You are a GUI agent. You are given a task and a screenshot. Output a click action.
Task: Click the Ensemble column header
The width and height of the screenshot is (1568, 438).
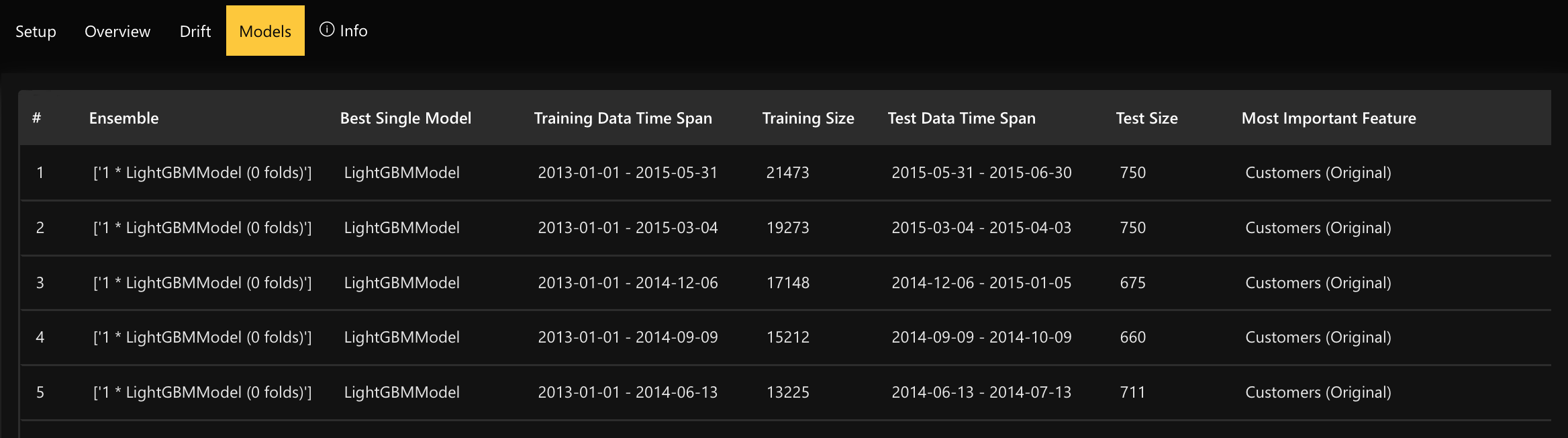click(124, 118)
